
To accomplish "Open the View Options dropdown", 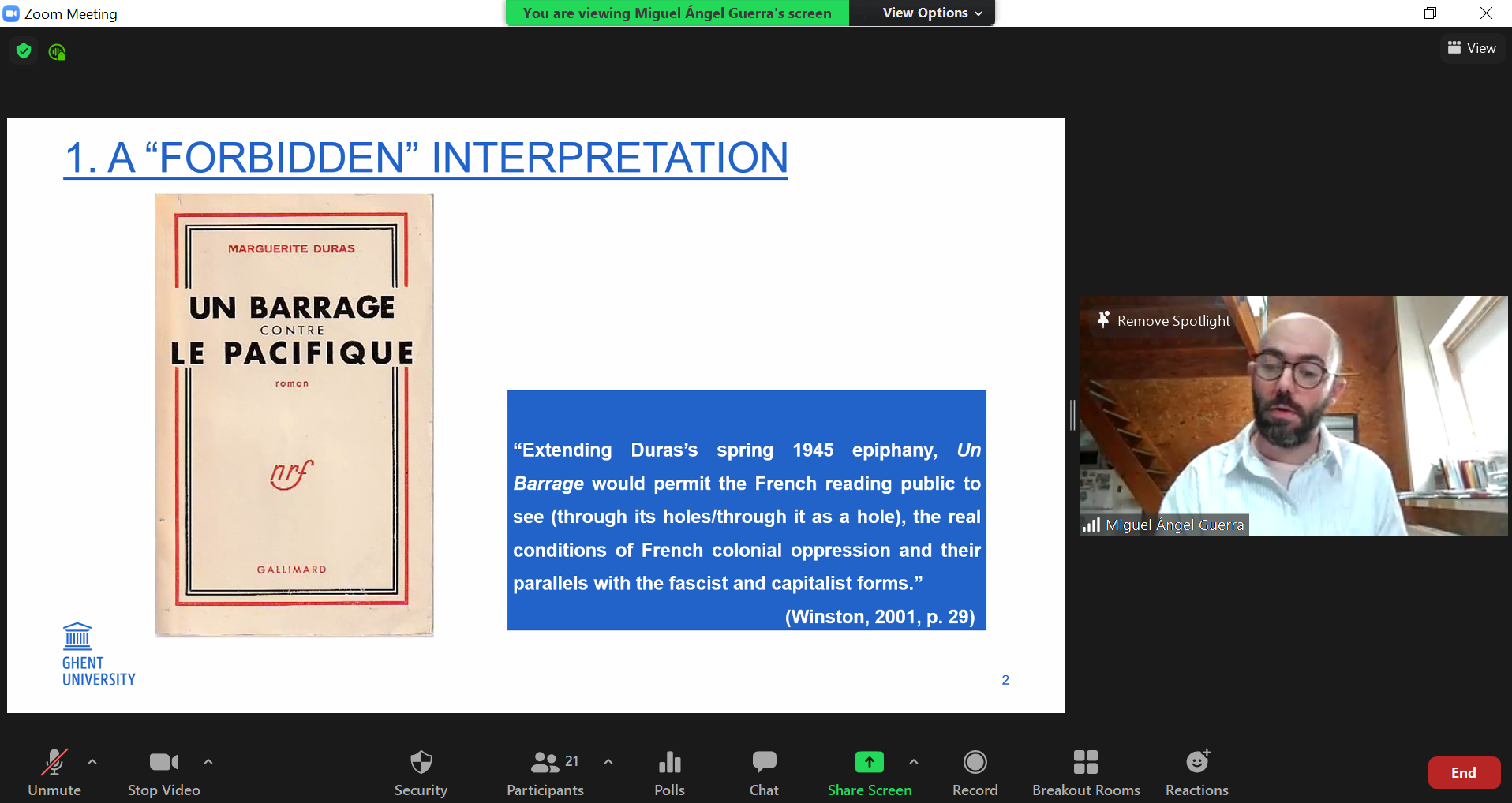I will coord(932,13).
